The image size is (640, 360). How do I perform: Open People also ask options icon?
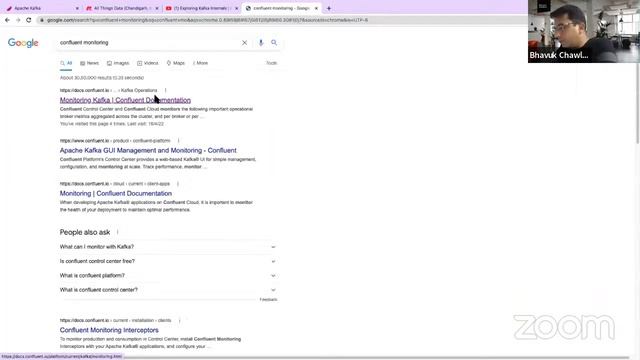pos(118,232)
